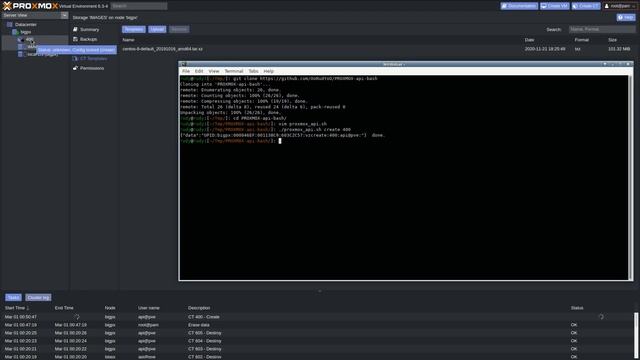Click the Create CT cube icon
This screenshot has width=640, height=360.
coord(576,6)
